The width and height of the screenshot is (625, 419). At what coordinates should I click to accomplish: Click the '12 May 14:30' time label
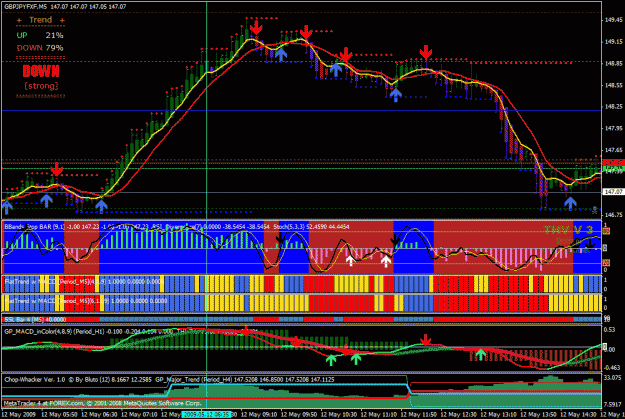point(578,415)
